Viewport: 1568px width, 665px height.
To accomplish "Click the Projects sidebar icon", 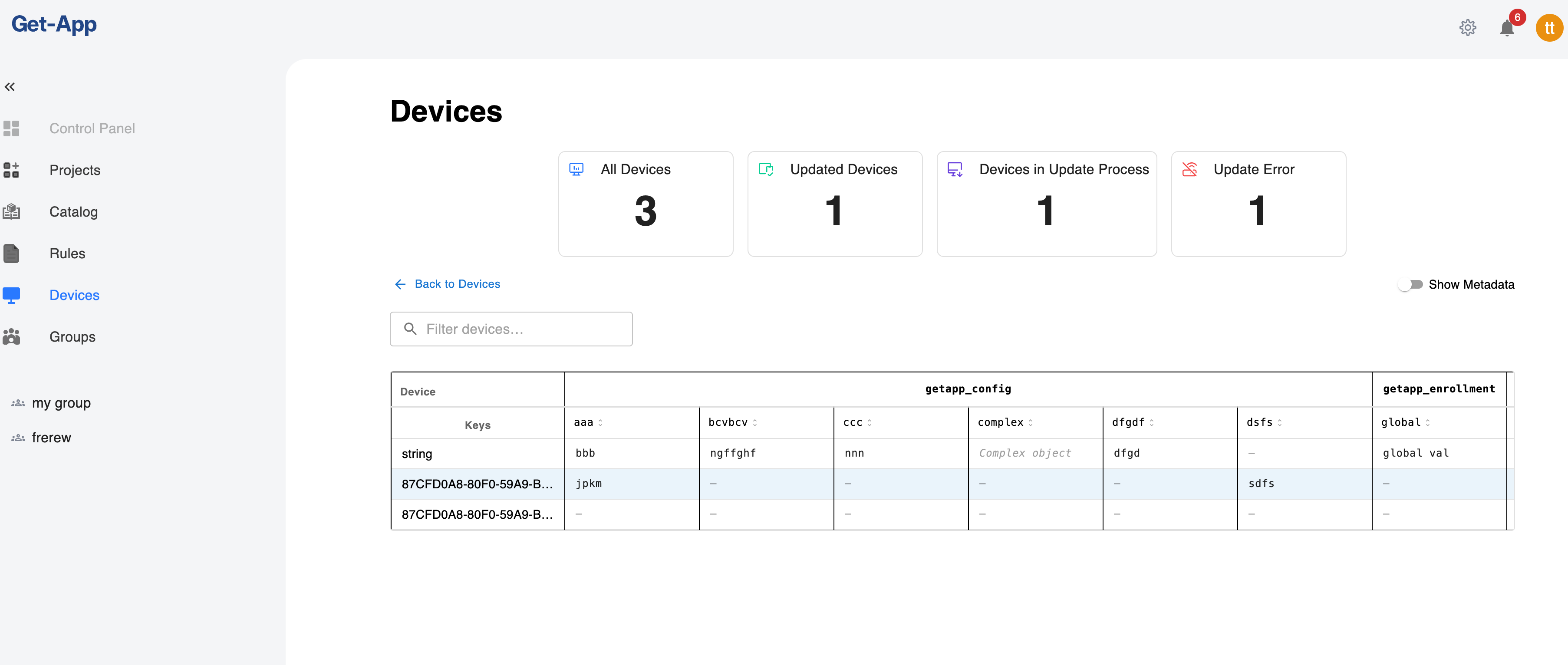I will tap(11, 170).
